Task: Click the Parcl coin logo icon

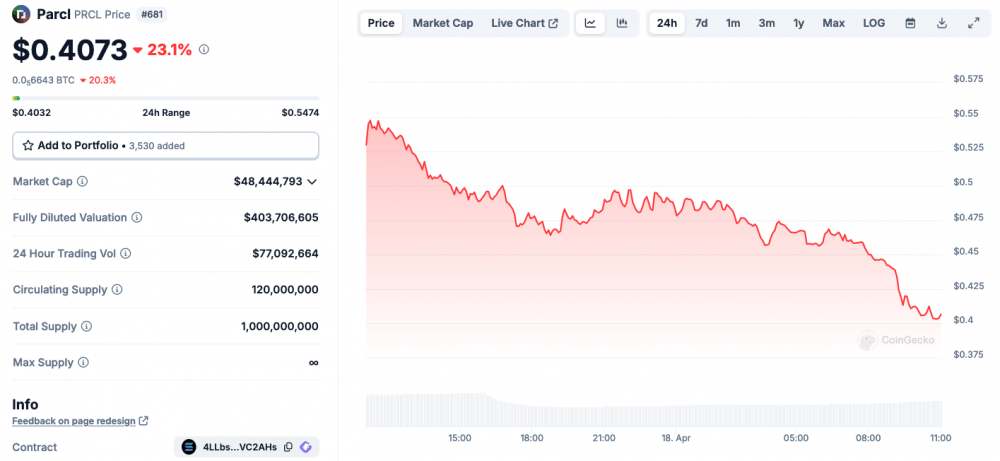Action: [x=22, y=13]
